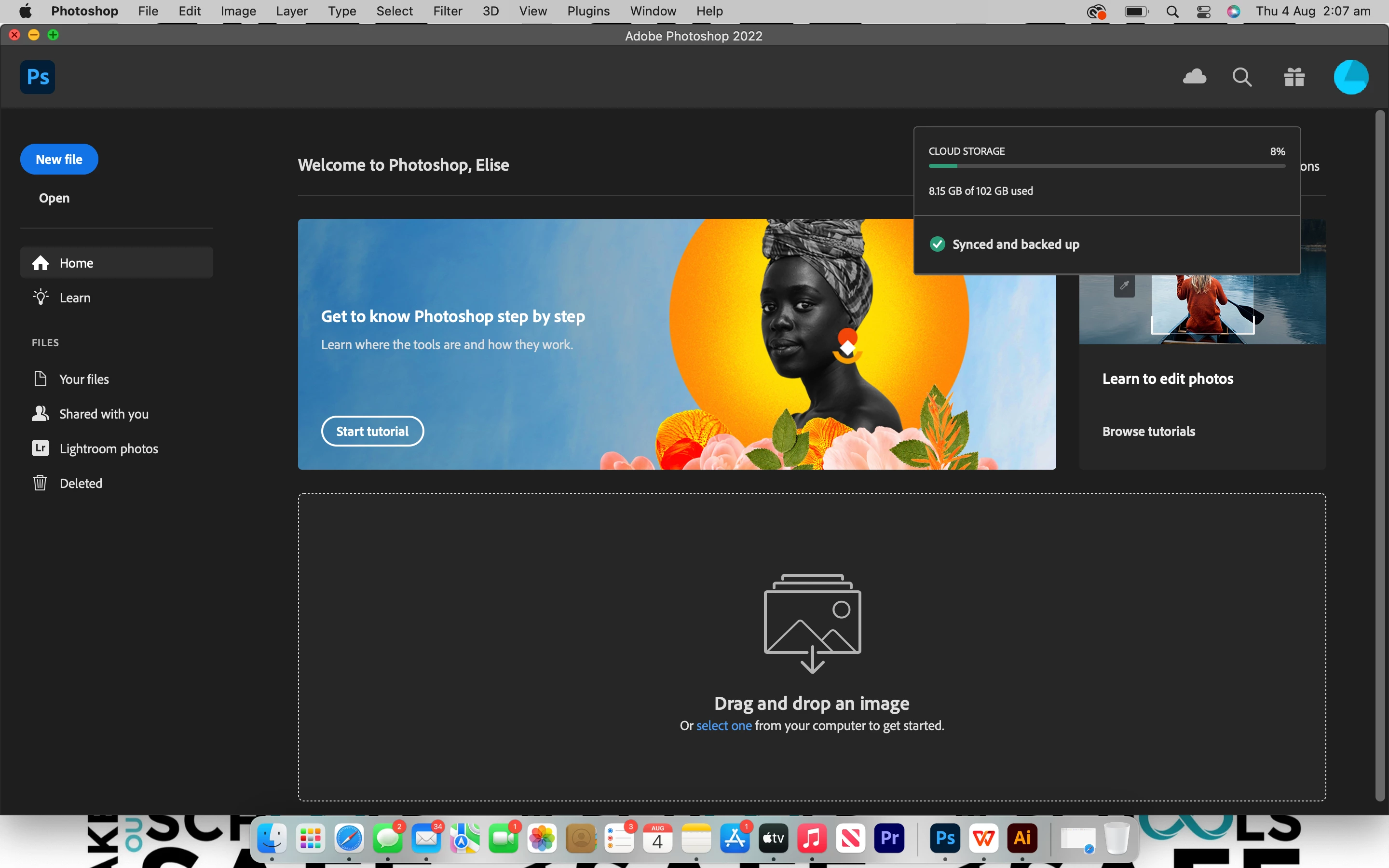The width and height of the screenshot is (1389, 868).
Task: Click the New file button
Action: pyautogui.click(x=59, y=159)
